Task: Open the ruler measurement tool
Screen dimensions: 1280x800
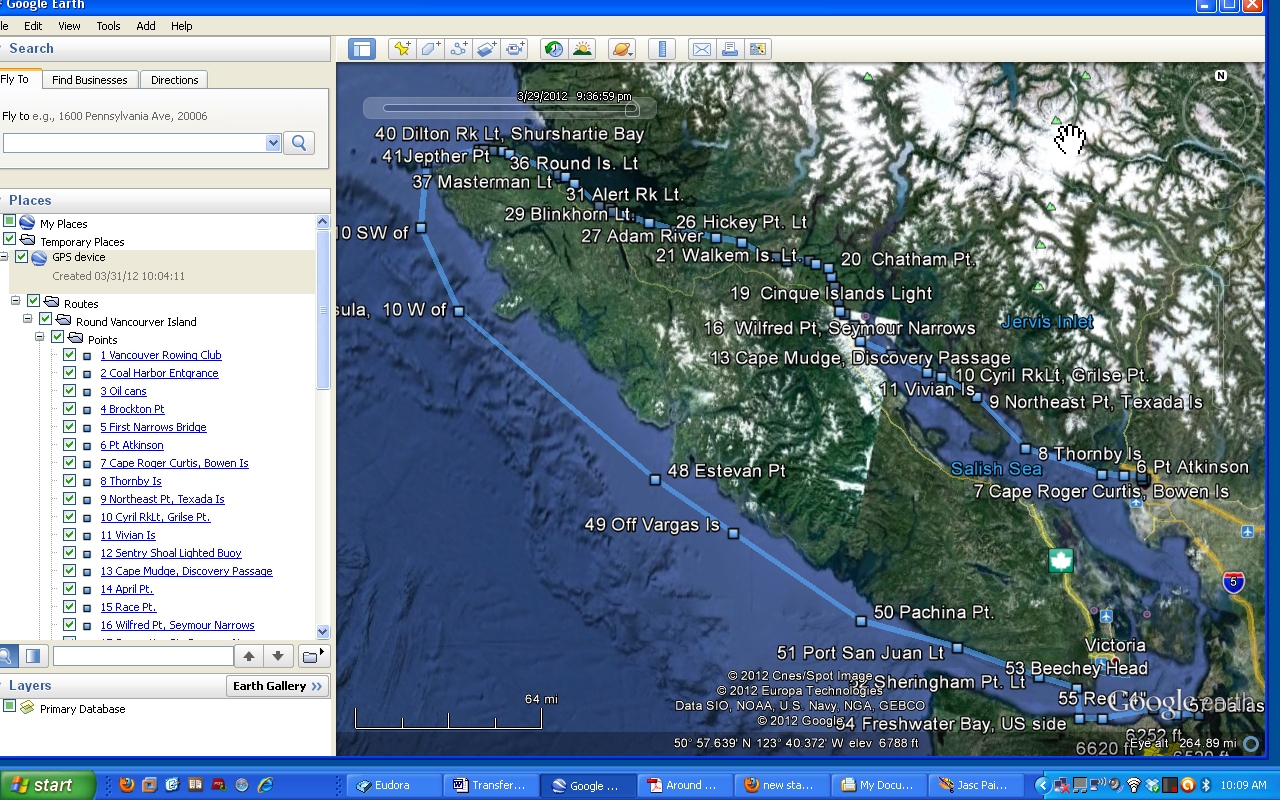Action: (x=662, y=49)
